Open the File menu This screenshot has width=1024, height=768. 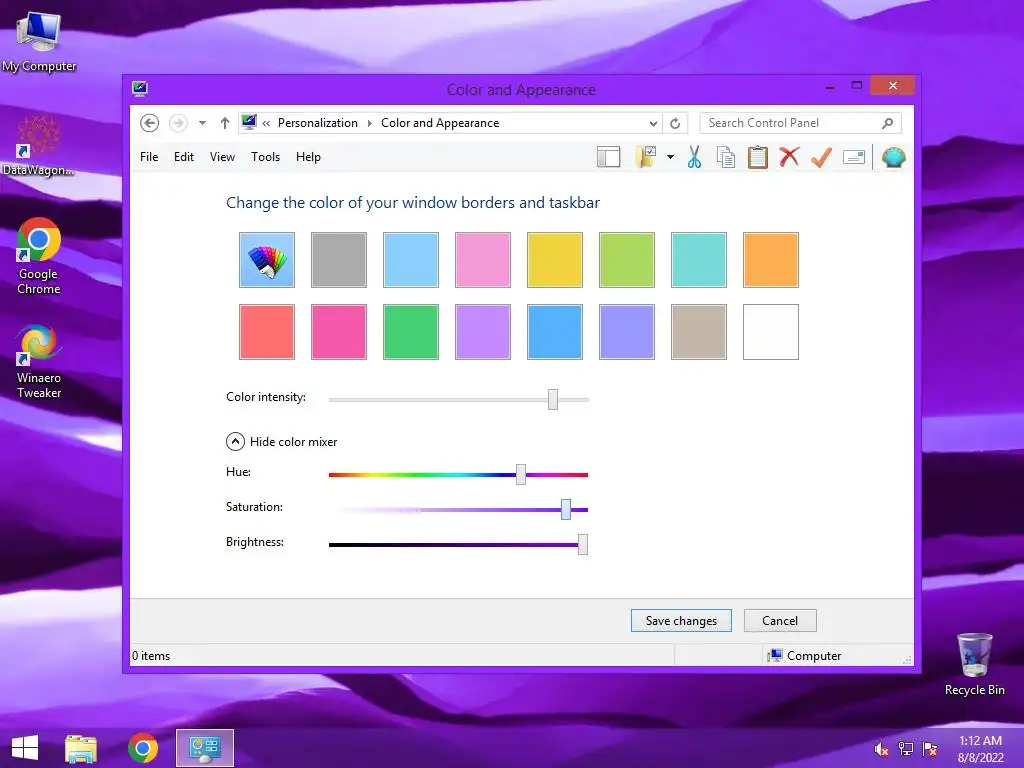pos(149,157)
